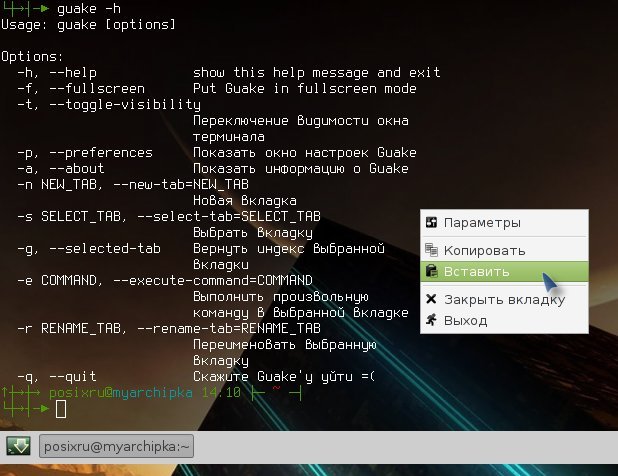Open Параметры from the context menu
618x476 pixels.
(x=504, y=223)
